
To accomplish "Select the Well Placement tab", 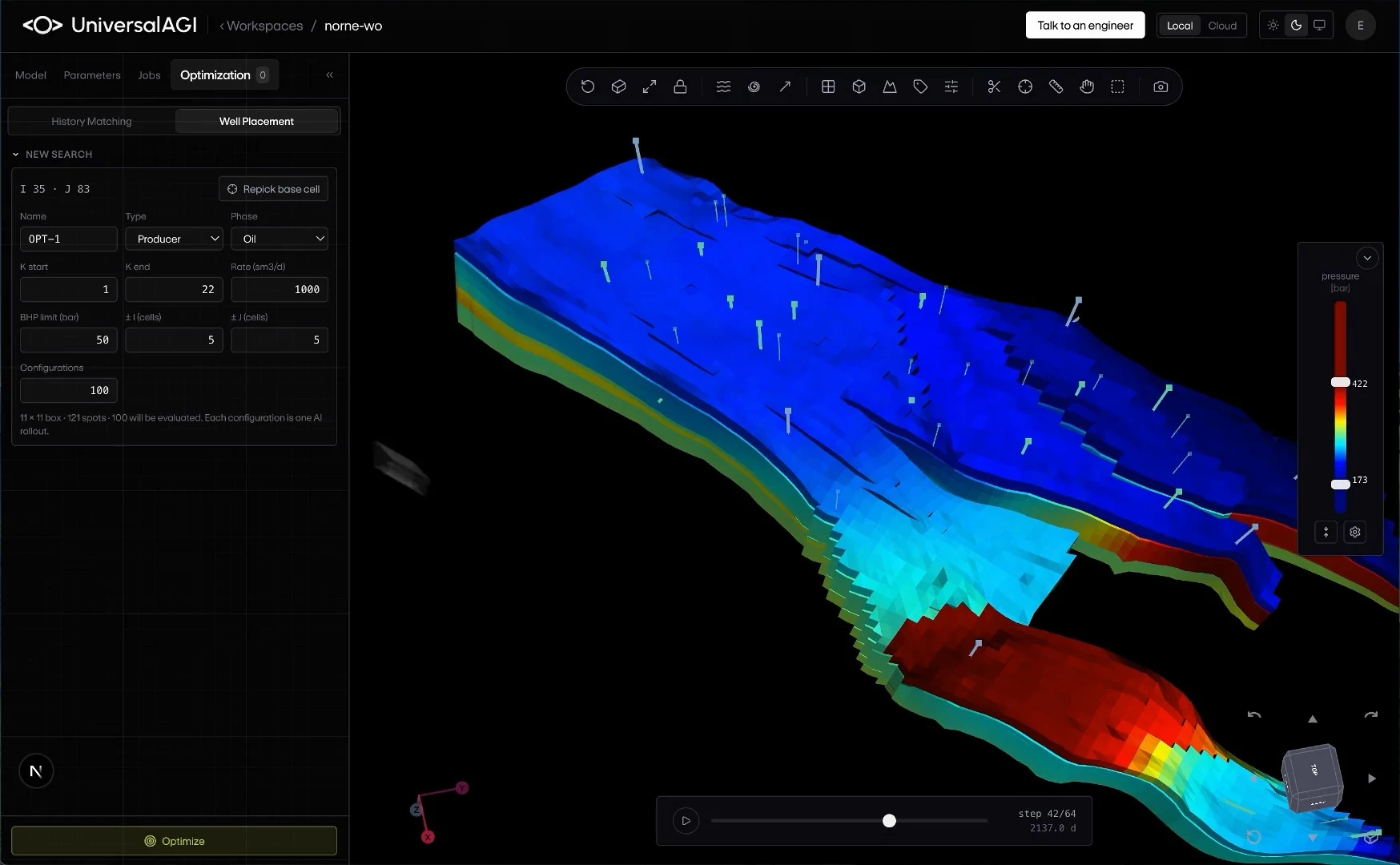I will (x=256, y=121).
